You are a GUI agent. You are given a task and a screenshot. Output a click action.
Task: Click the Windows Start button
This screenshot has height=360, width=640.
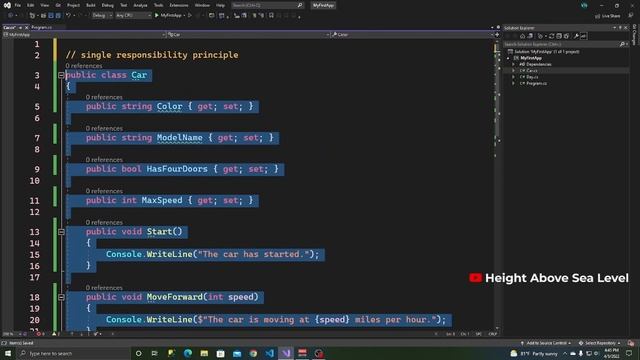(8, 353)
